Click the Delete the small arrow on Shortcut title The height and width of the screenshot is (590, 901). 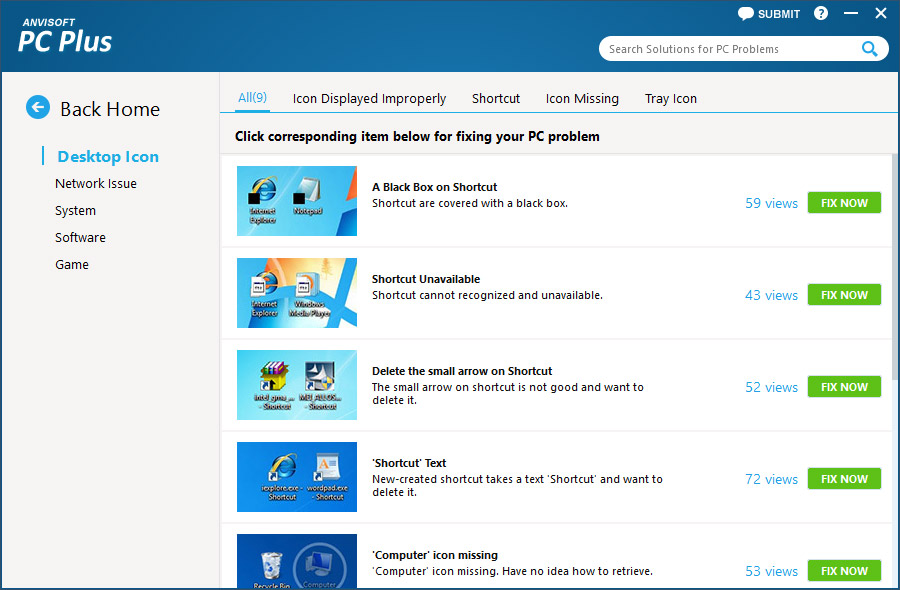pos(462,371)
